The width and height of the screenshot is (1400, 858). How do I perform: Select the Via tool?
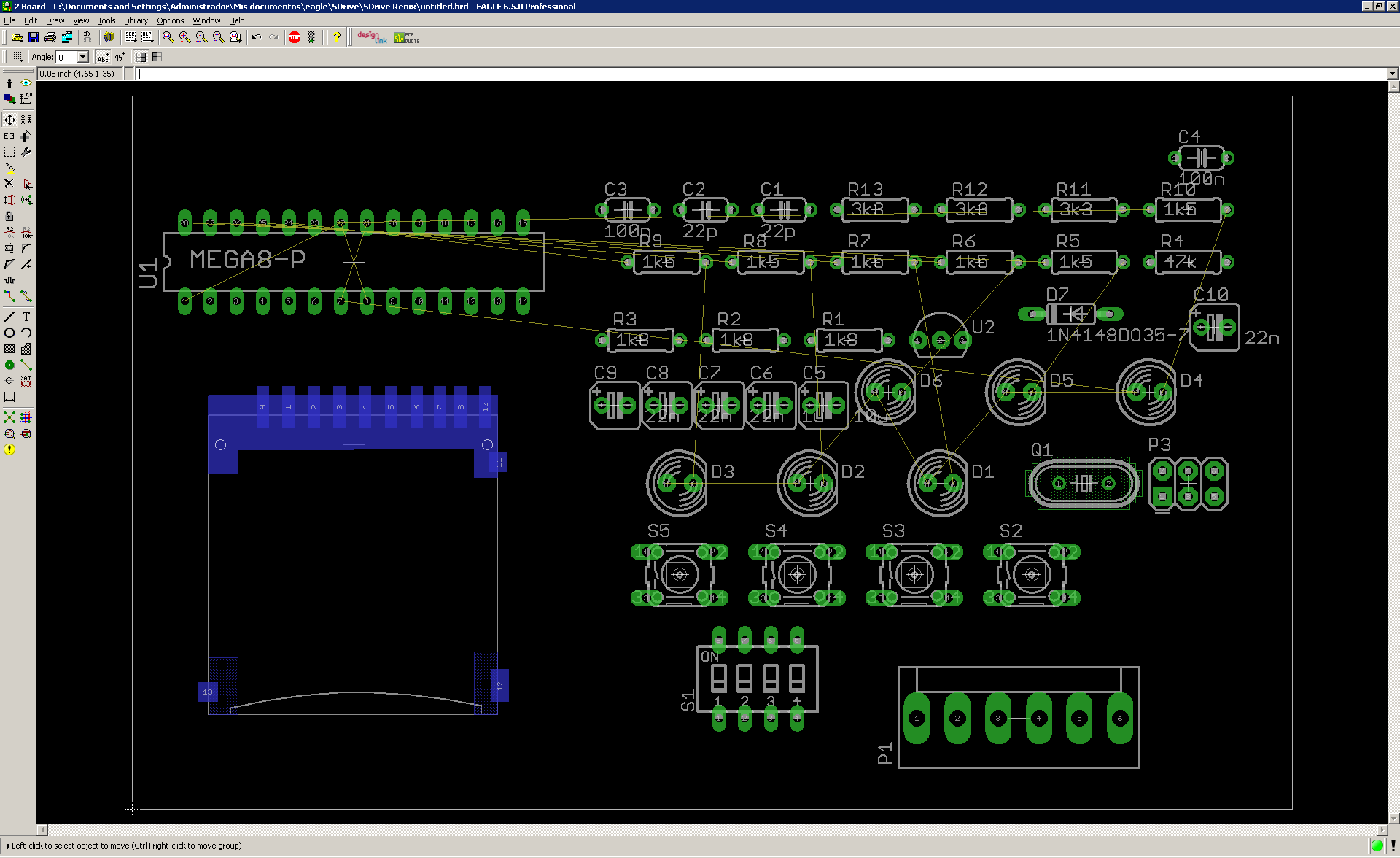tap(9, 365)
